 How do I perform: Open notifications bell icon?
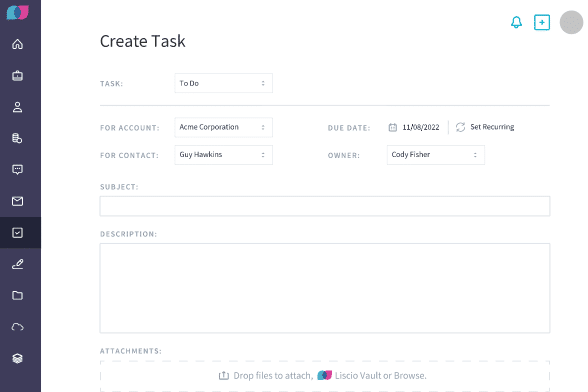pos(516,22)
